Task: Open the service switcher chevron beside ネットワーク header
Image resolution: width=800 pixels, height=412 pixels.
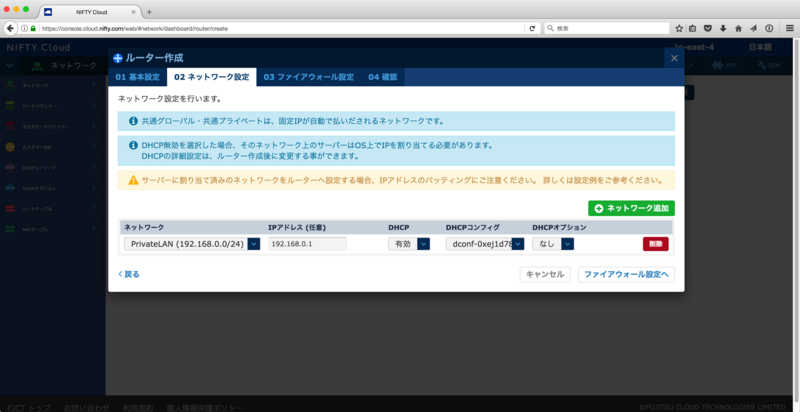Action: tap(9, 65)
